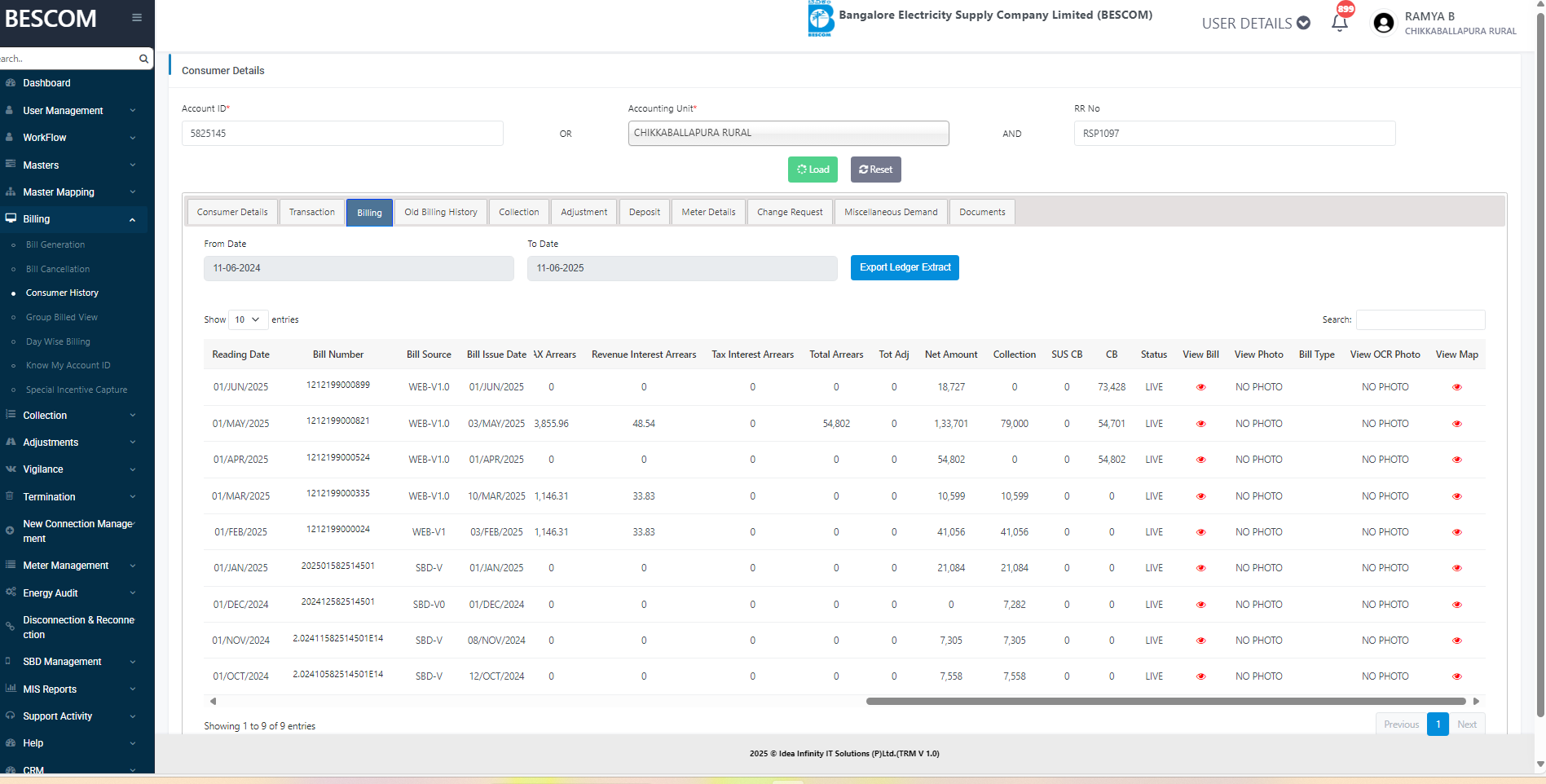Switch to Consumer Details tab
The width and height of the screenshot is (1546, 784).
pos(232,212)
